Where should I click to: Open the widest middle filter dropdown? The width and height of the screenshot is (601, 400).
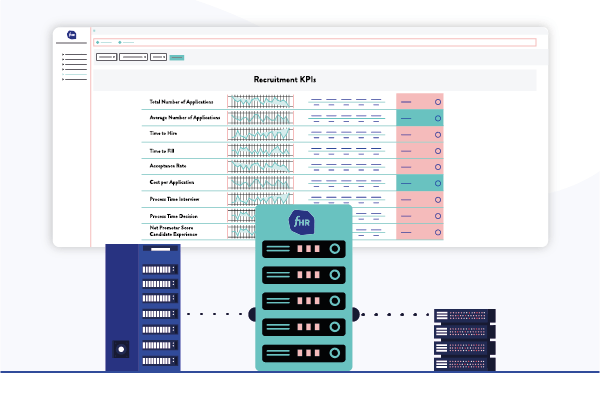[x=133, y=57]
